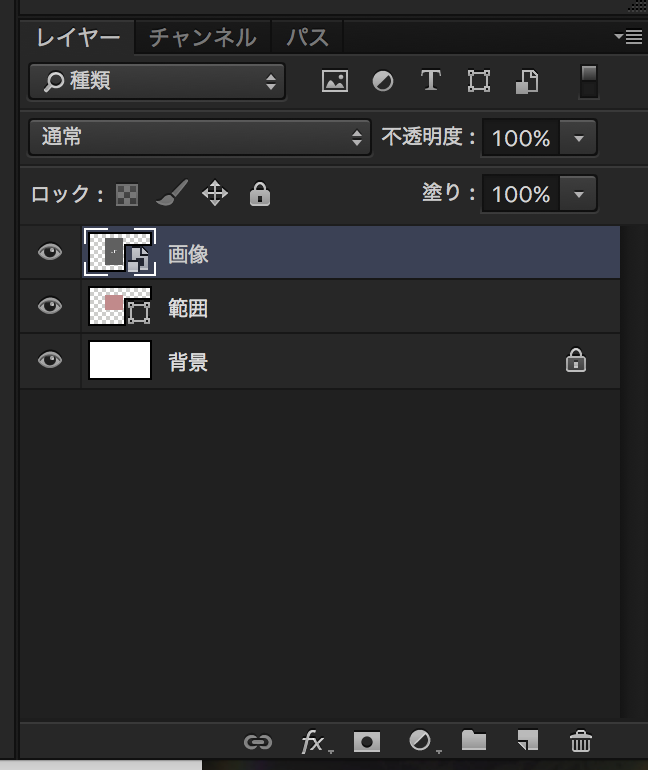
Task: Delete layer using the trash icon
Action: pos(580,741)
